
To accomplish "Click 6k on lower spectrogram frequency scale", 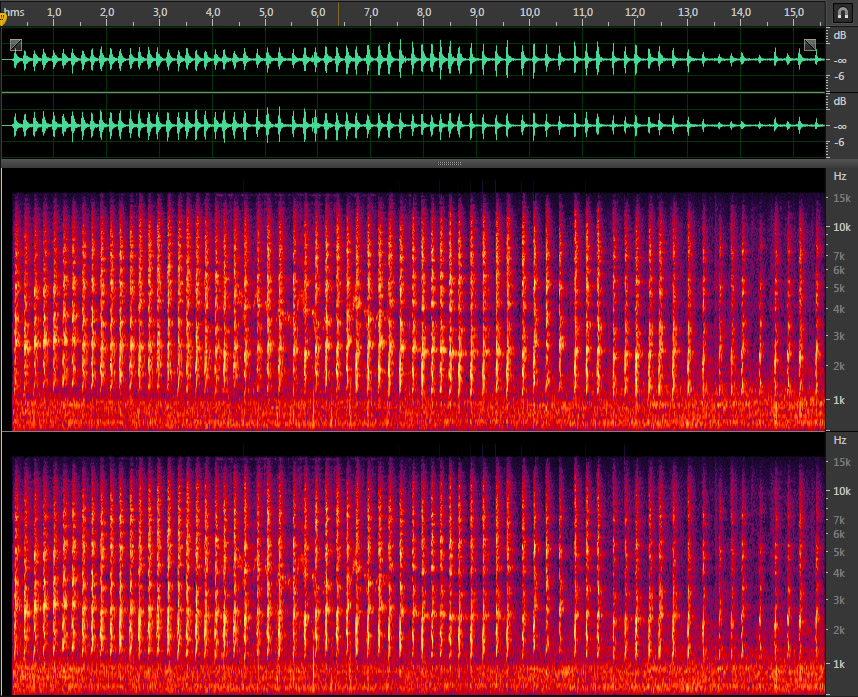I will pos(839,535).
